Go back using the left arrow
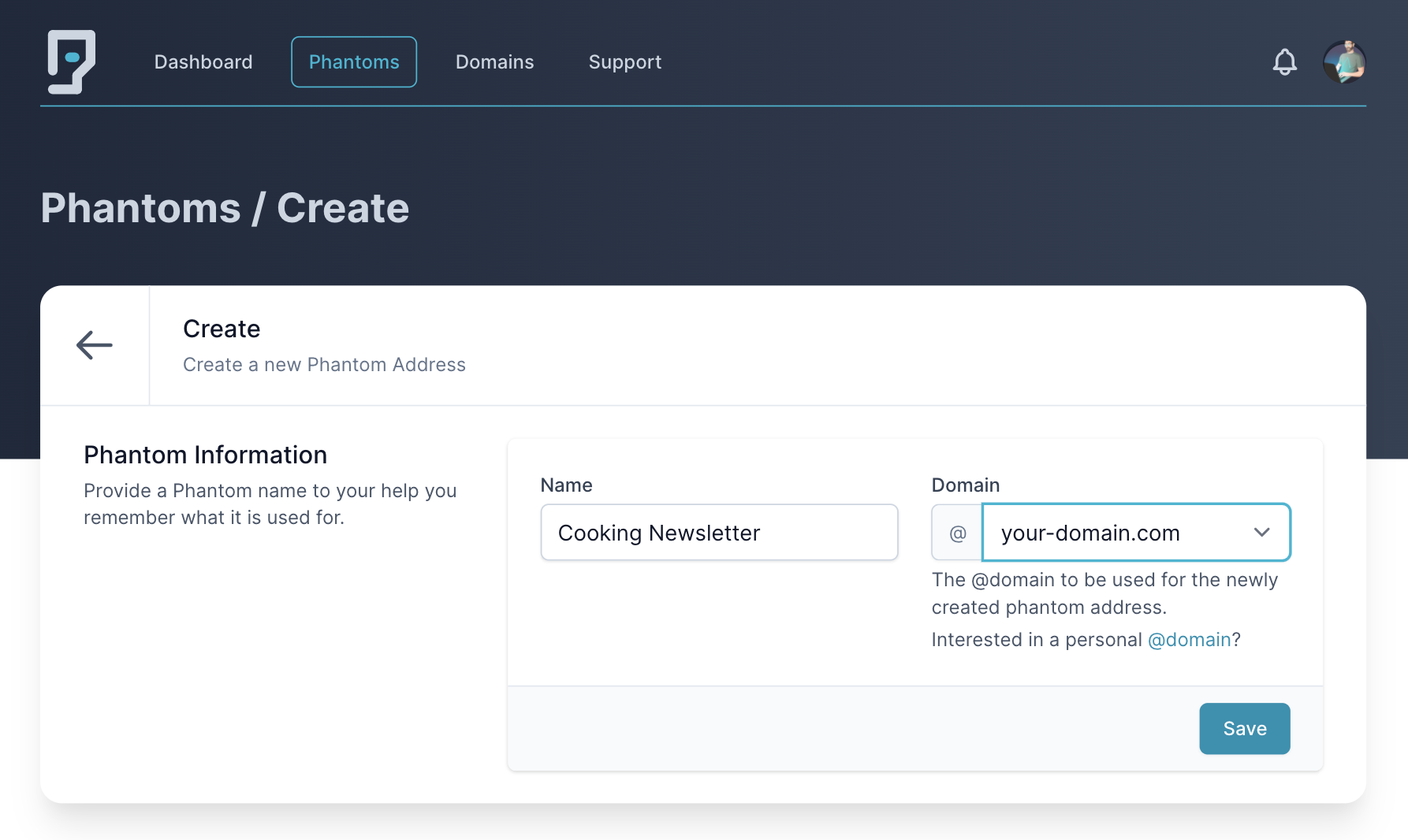Image resolution: width=1408 pixels, height=840 pixels. pyautogui.click(x=95, y=345)
